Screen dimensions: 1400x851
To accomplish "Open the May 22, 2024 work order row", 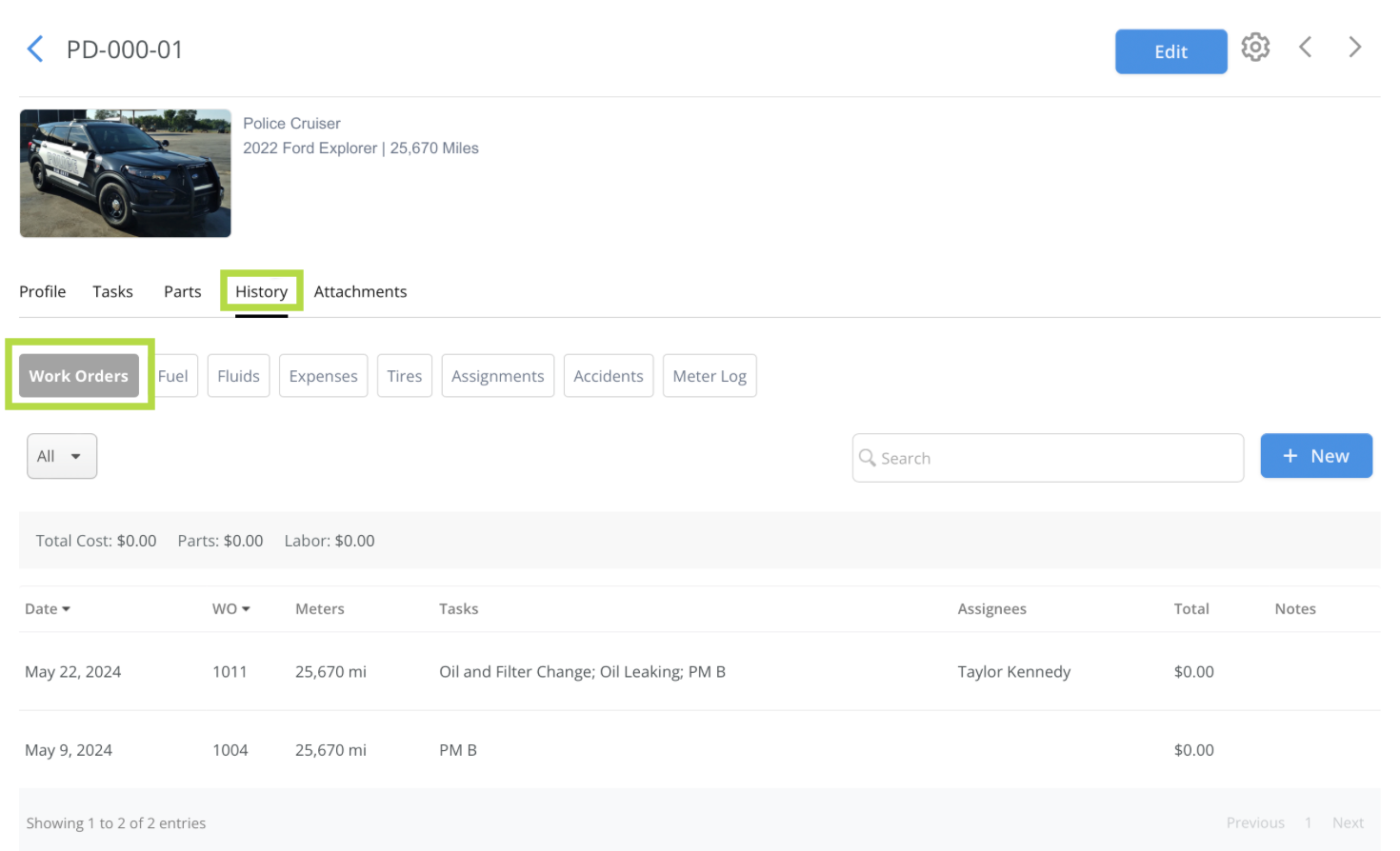I will pyautogui.click(x=699, y=671).
